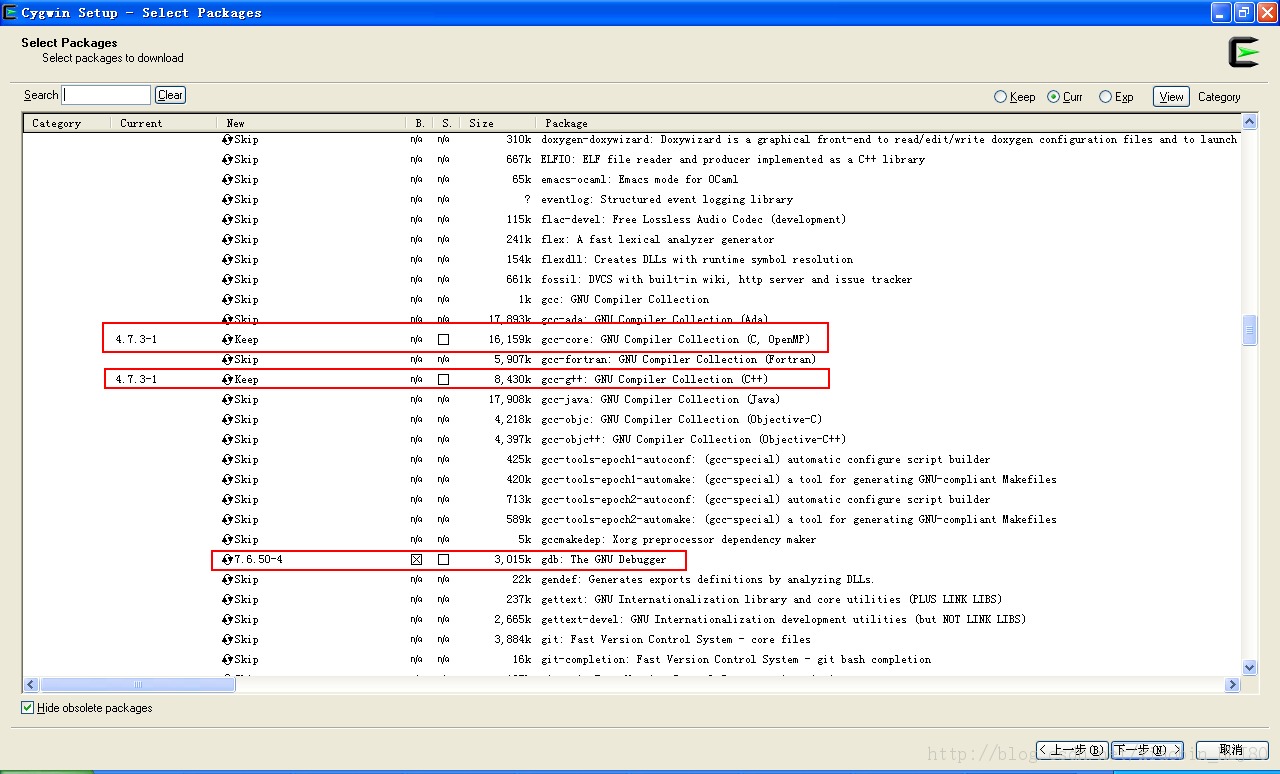This screenshot has width=1280, height=774.
Task: Click the horizontal scrollbar thumb
Action: pyautogui.click(x=137, y=685)
